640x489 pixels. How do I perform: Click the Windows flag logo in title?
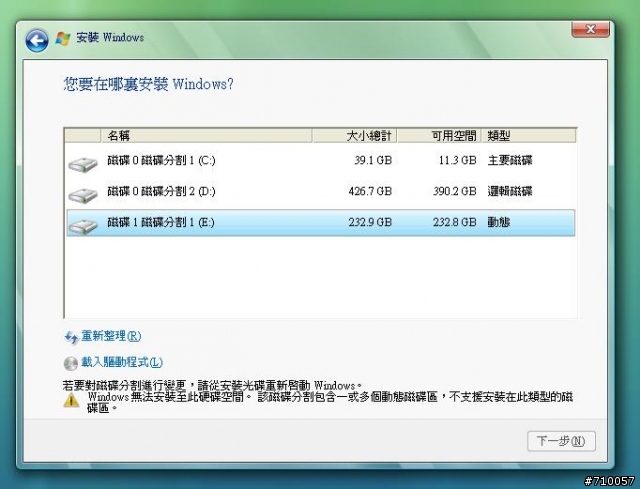pyautogui.click(x=63, y=38)
